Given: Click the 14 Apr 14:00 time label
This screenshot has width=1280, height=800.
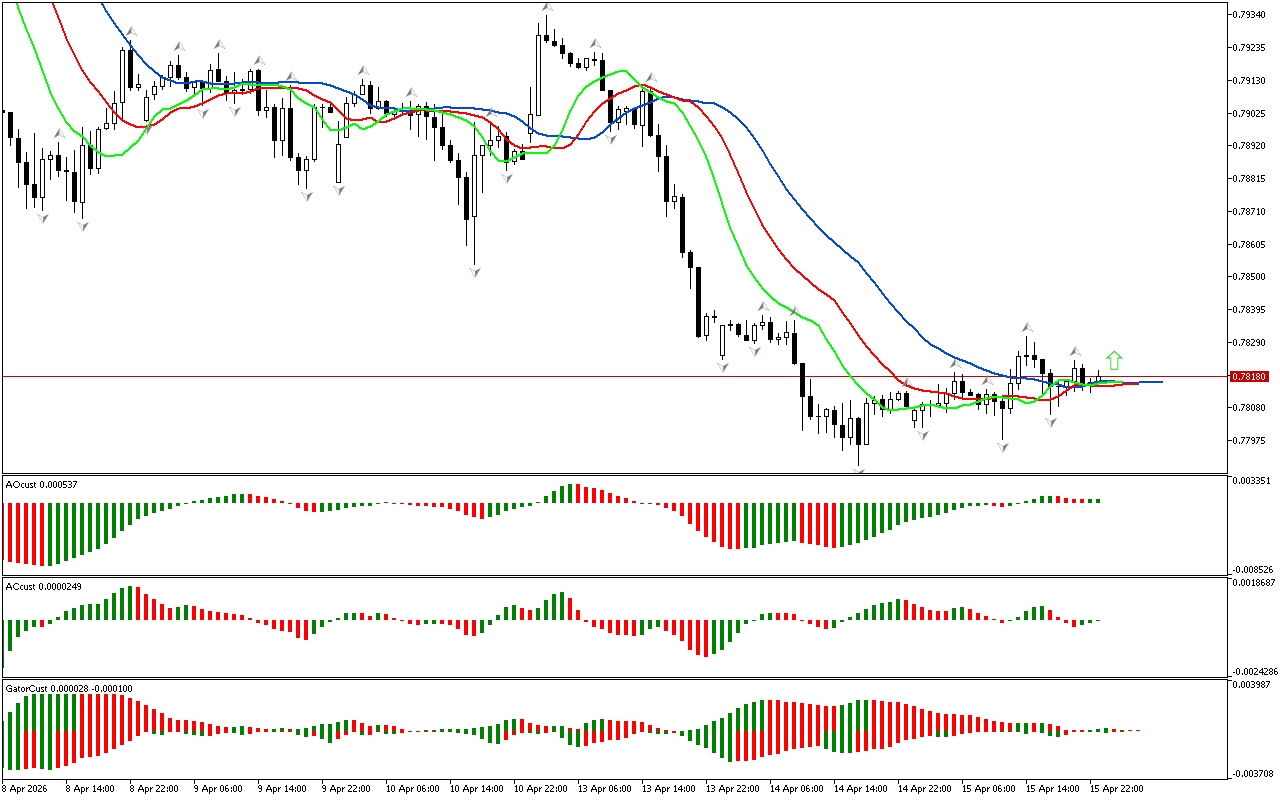Looking at the screenshot, I should click(x=860, y=788).
